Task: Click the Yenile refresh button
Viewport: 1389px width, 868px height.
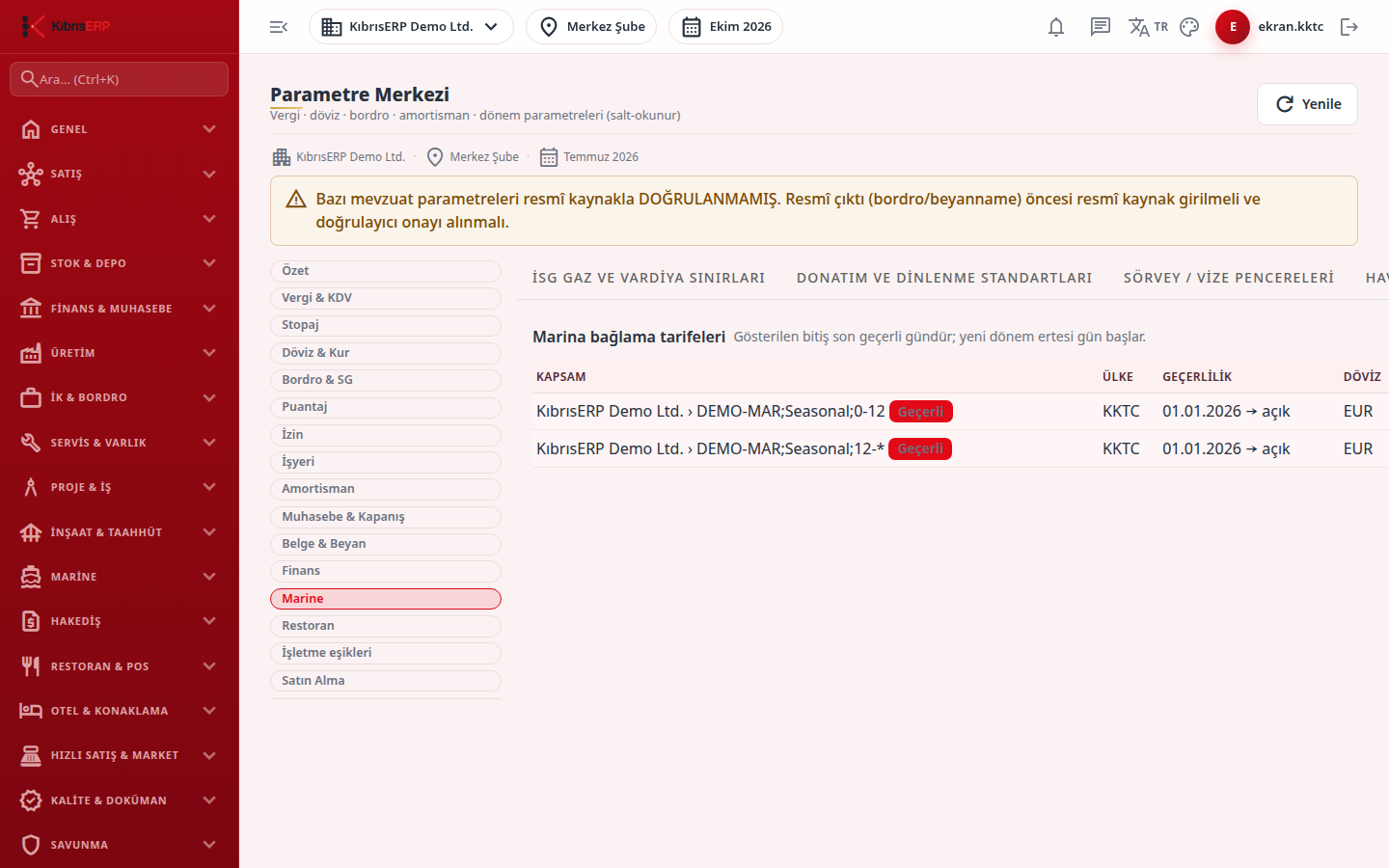Action: click(1307, 104)
